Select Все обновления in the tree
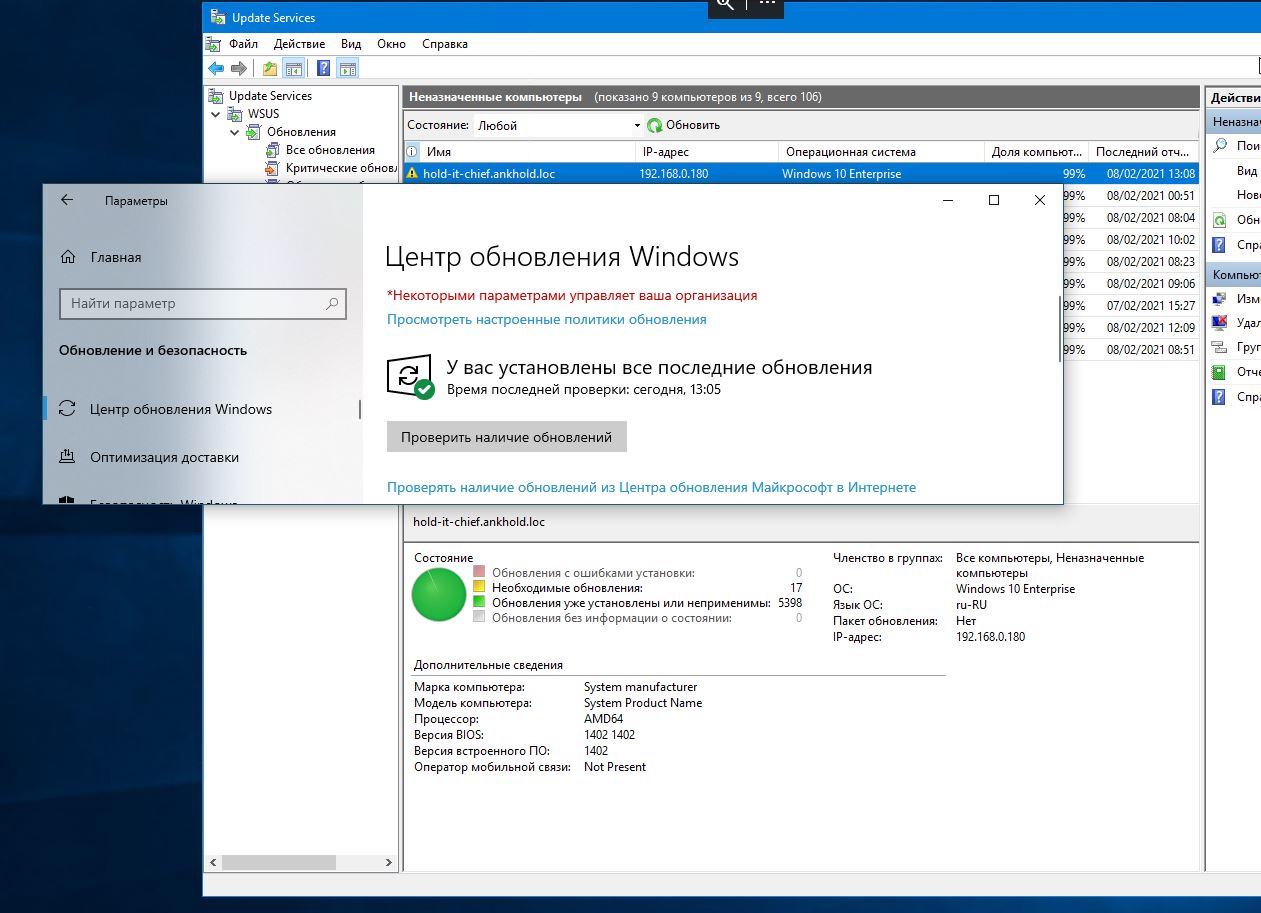 point(329,150)
